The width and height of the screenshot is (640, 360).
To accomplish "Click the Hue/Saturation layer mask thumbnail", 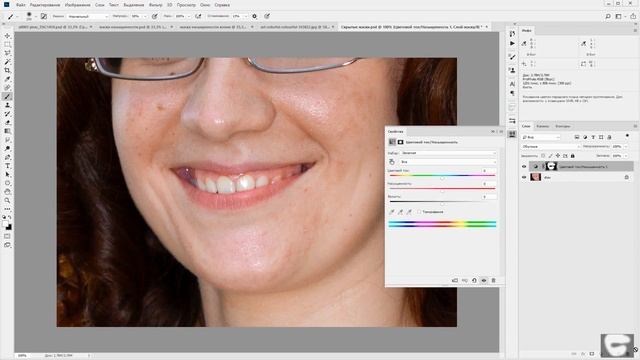I will coord(551,166).
